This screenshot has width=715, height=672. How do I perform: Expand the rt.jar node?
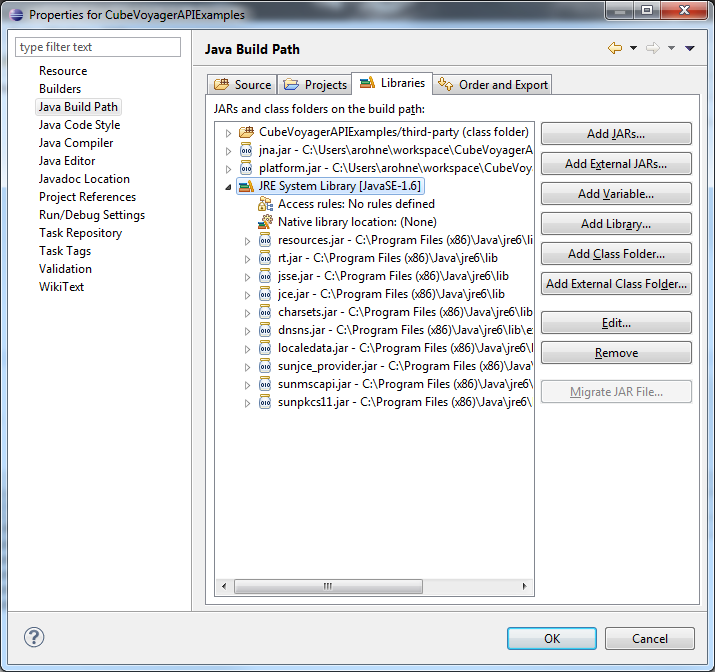point(248,259)
